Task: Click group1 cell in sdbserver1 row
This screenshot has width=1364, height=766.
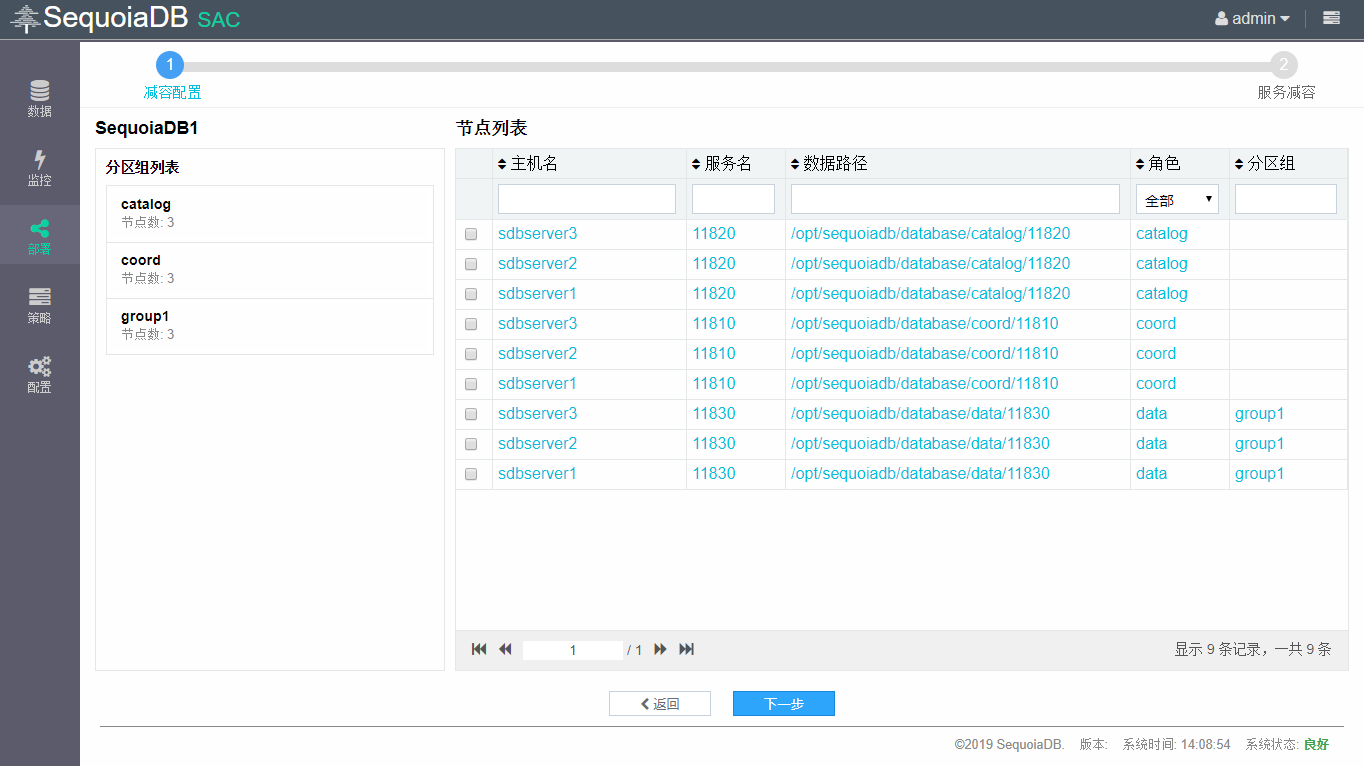Action: pyautogui.click(x=1259, y=474)
